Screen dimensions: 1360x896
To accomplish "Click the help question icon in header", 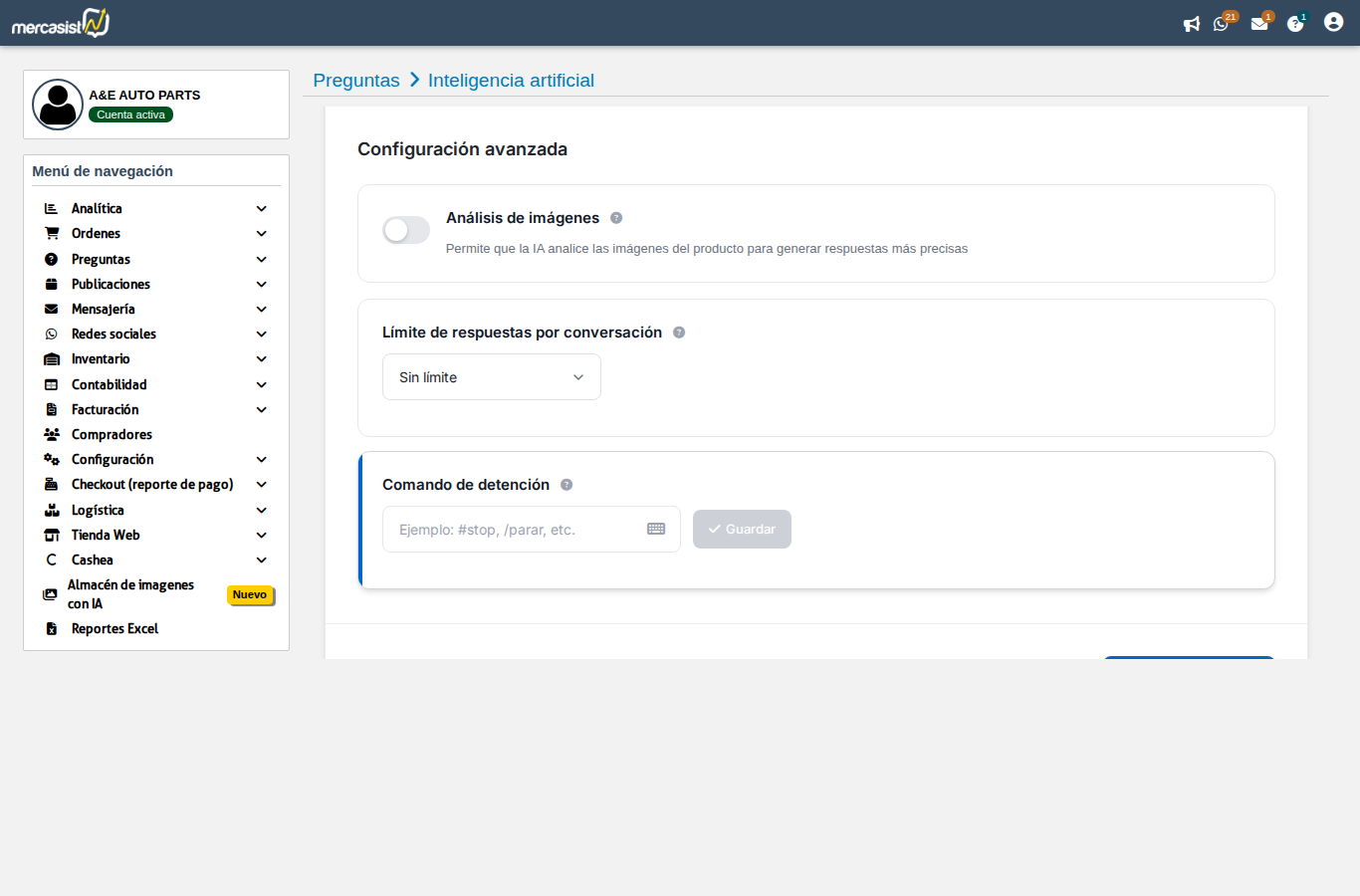I will tap(1294, 24).
